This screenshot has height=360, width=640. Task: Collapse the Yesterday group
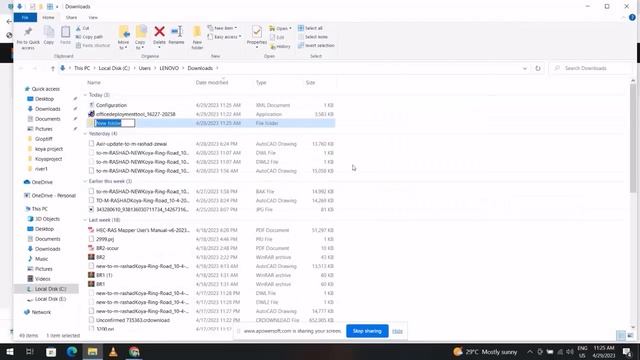click(x=85, y=134)
